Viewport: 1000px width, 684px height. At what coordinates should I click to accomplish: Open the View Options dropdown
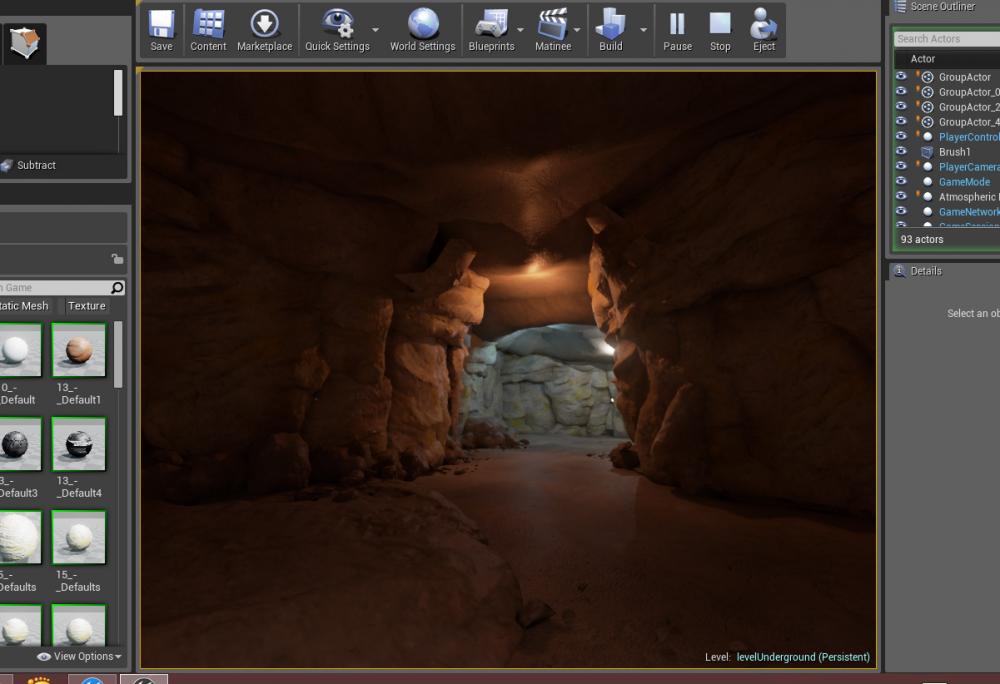click(x=80, y=657)
